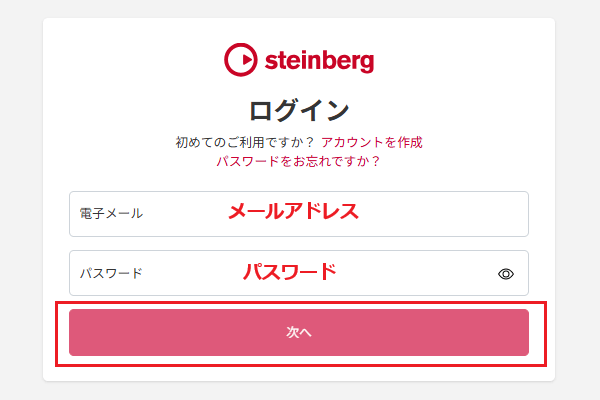Viewport: 600px width, 400px height.
Task: Click the Steinberg play-circle logo icon
Action: [241, 60]
